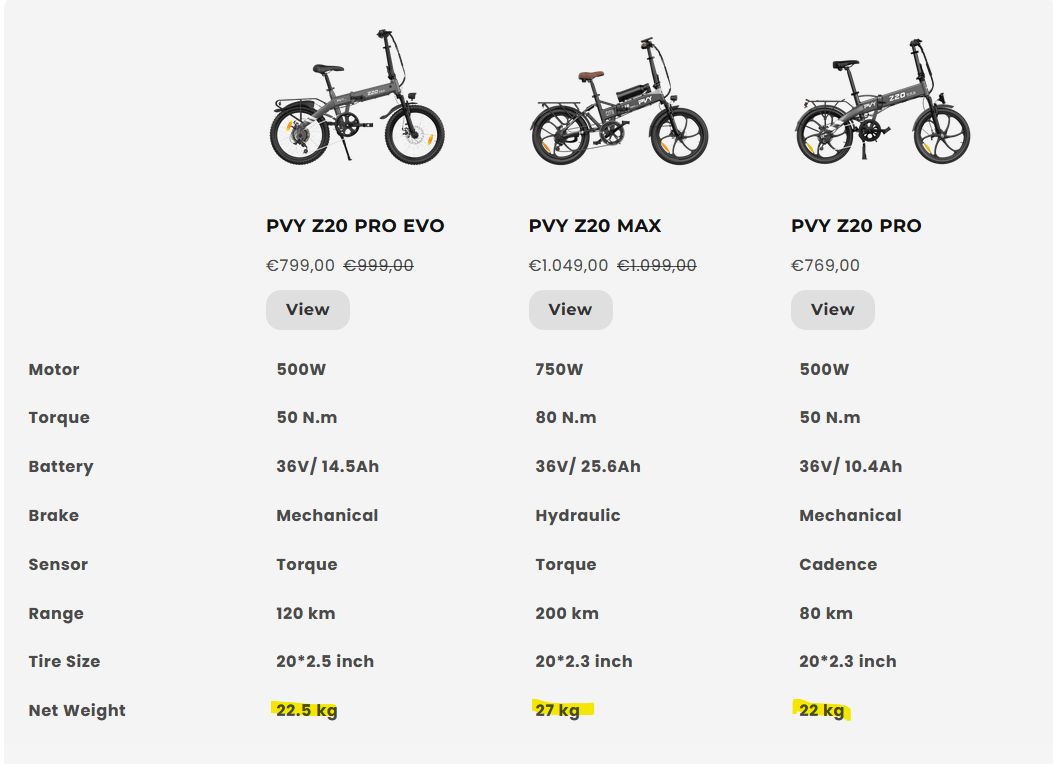1053x764 pixels.
Task: View the PVY Z20 PRO EVO product
Action: (x=308, y=309)
